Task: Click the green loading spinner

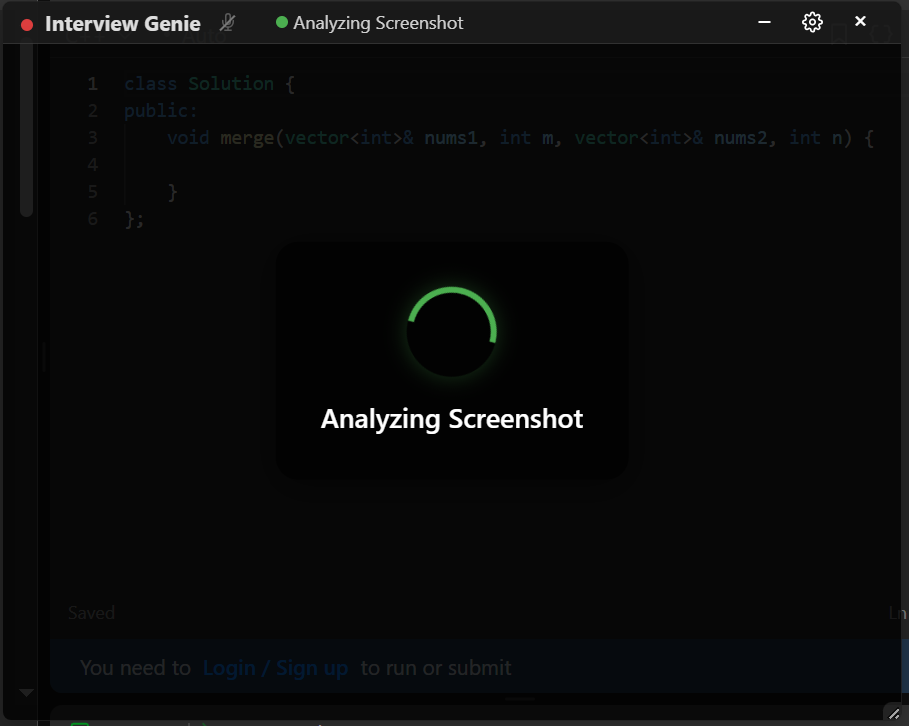Action: pos(452,332)
